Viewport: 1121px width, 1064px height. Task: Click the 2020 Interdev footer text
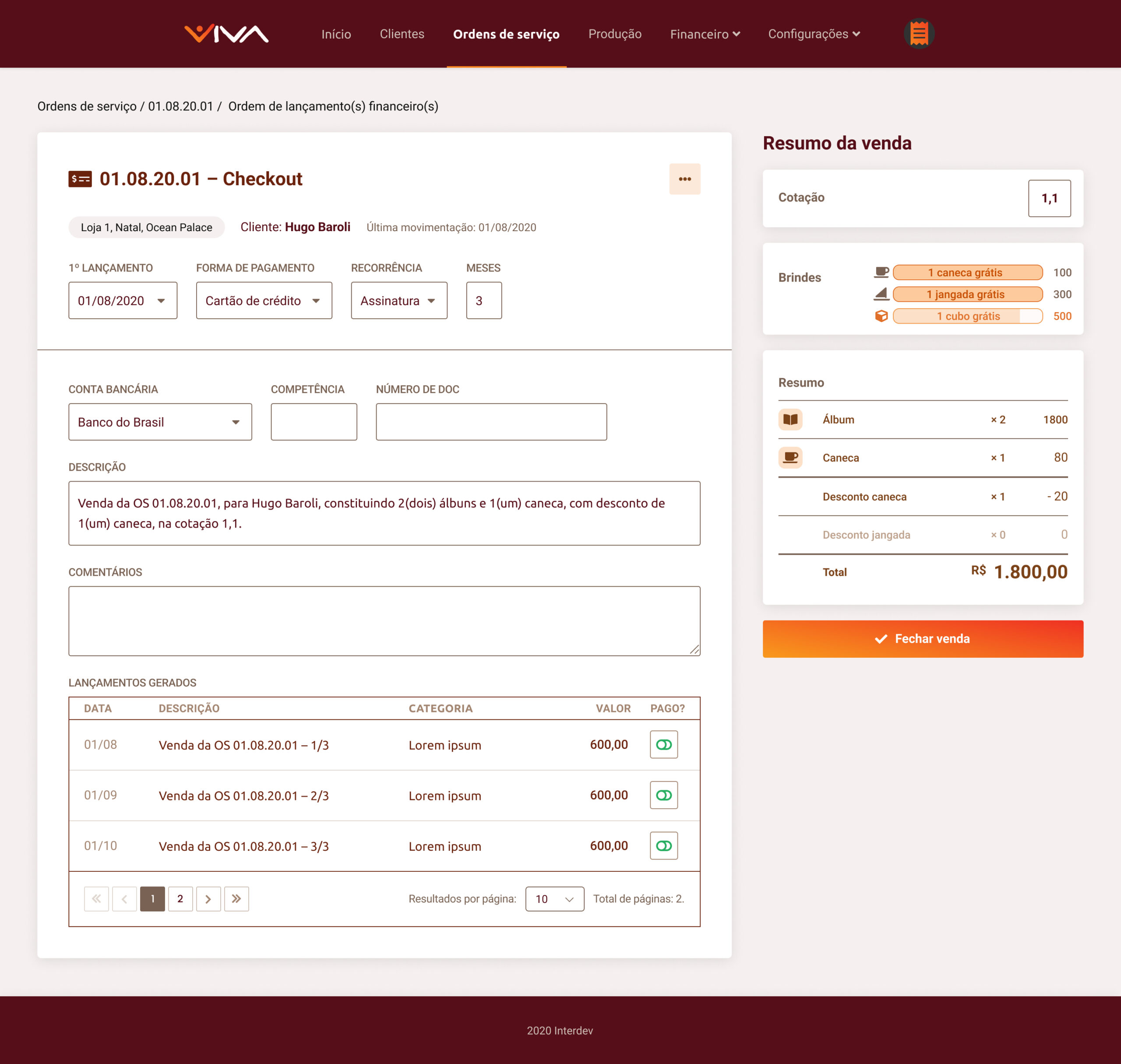pos(560,1031)
